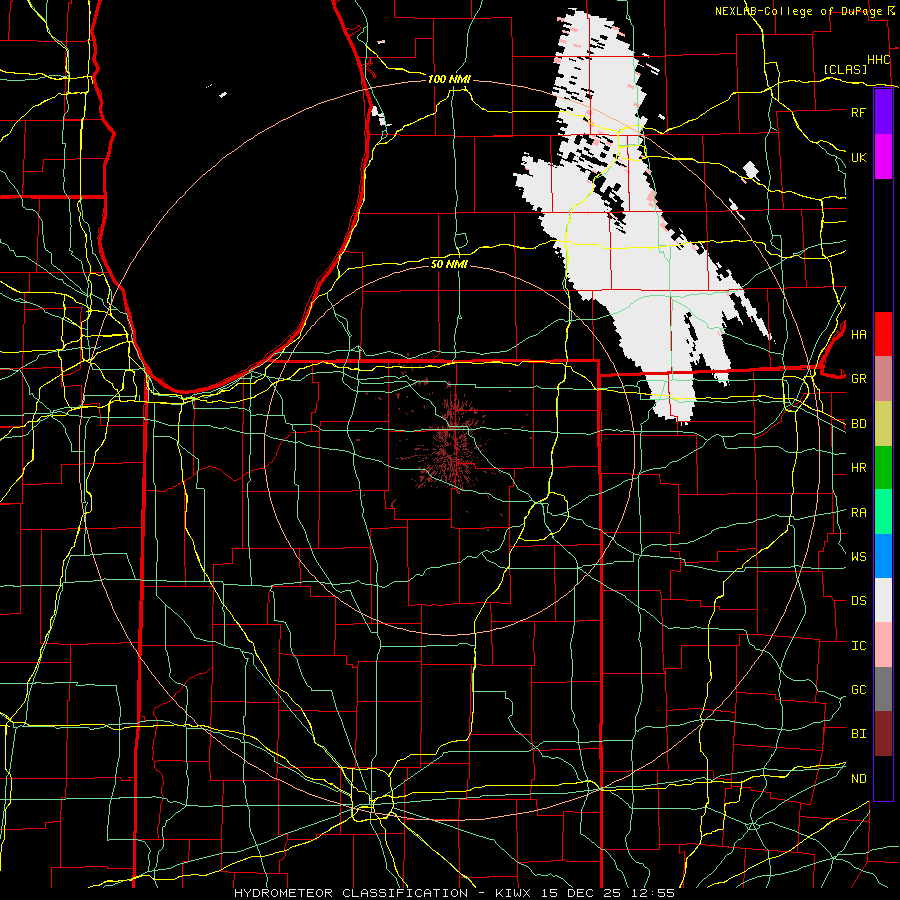Click the red HA hail legend swatch
Viewport: 900px width, 900px height.
[x=883, y=334]
